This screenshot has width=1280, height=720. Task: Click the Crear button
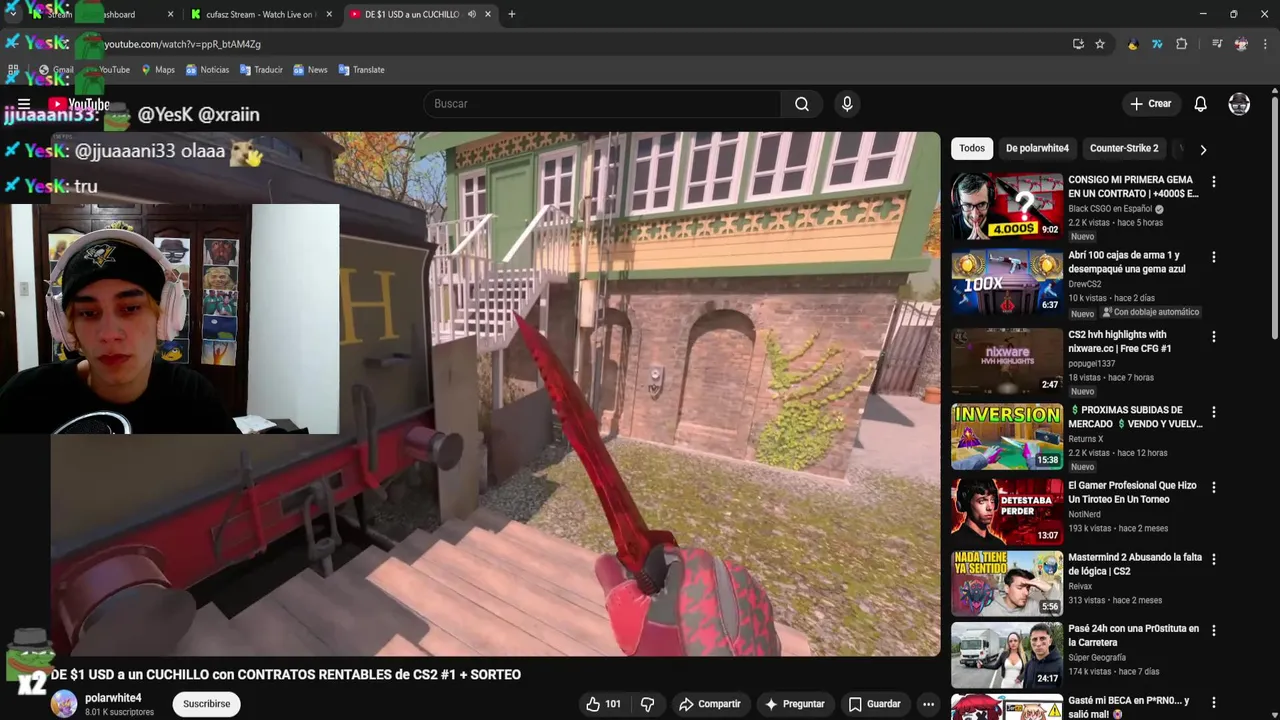(1150, 104)
